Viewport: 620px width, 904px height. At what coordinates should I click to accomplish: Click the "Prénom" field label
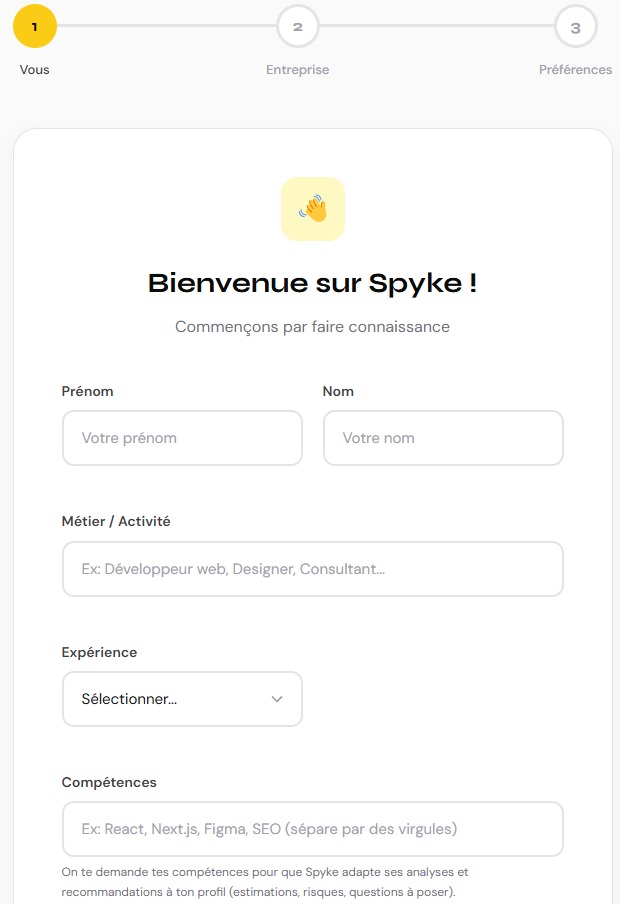pyautogui.click(x=88, y=391)
